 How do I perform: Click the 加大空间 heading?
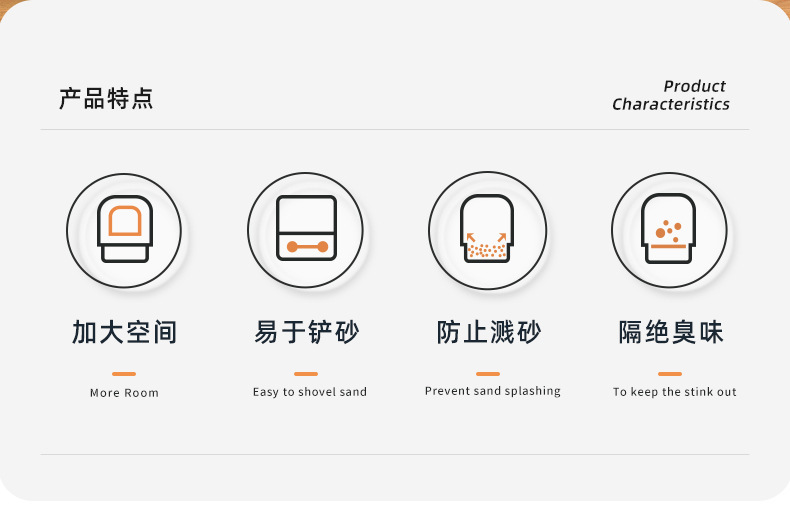[124, 333]
